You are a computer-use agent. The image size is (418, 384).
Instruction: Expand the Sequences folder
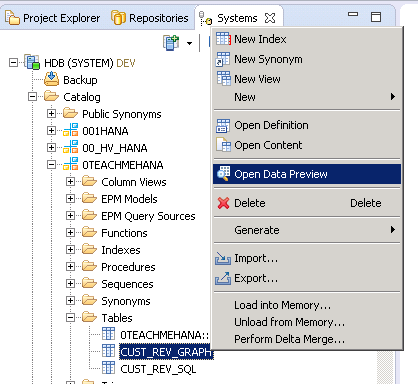click(70, 284)
